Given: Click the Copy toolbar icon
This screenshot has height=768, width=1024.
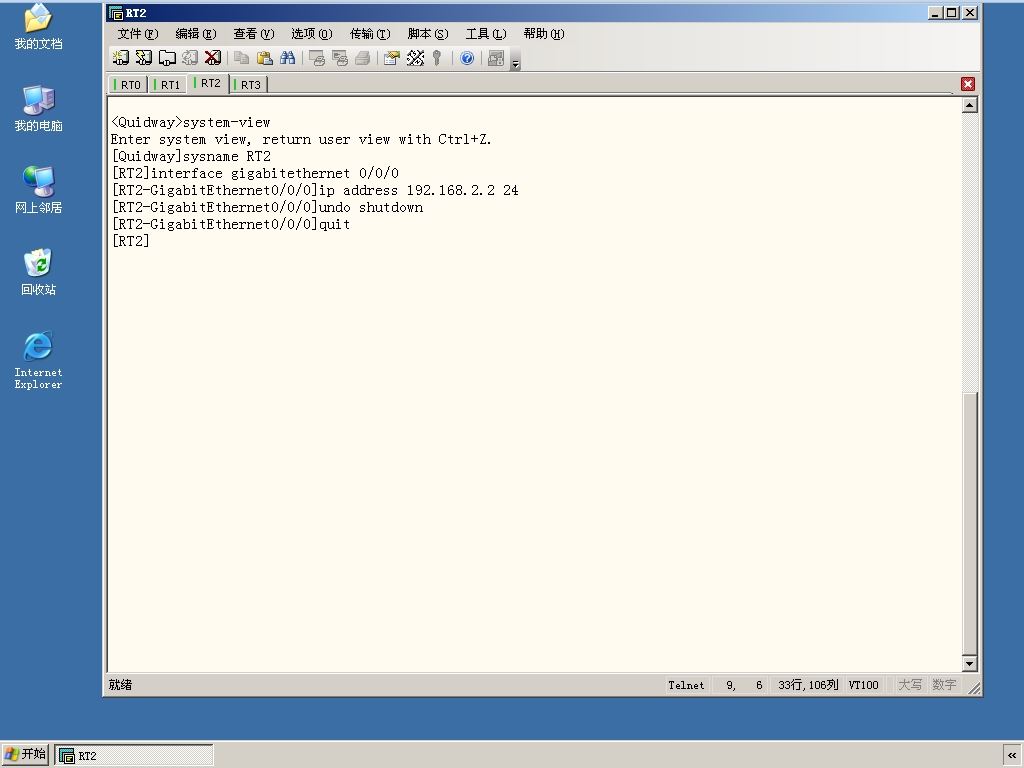Looking at the screenshot, I should [242, 58].
